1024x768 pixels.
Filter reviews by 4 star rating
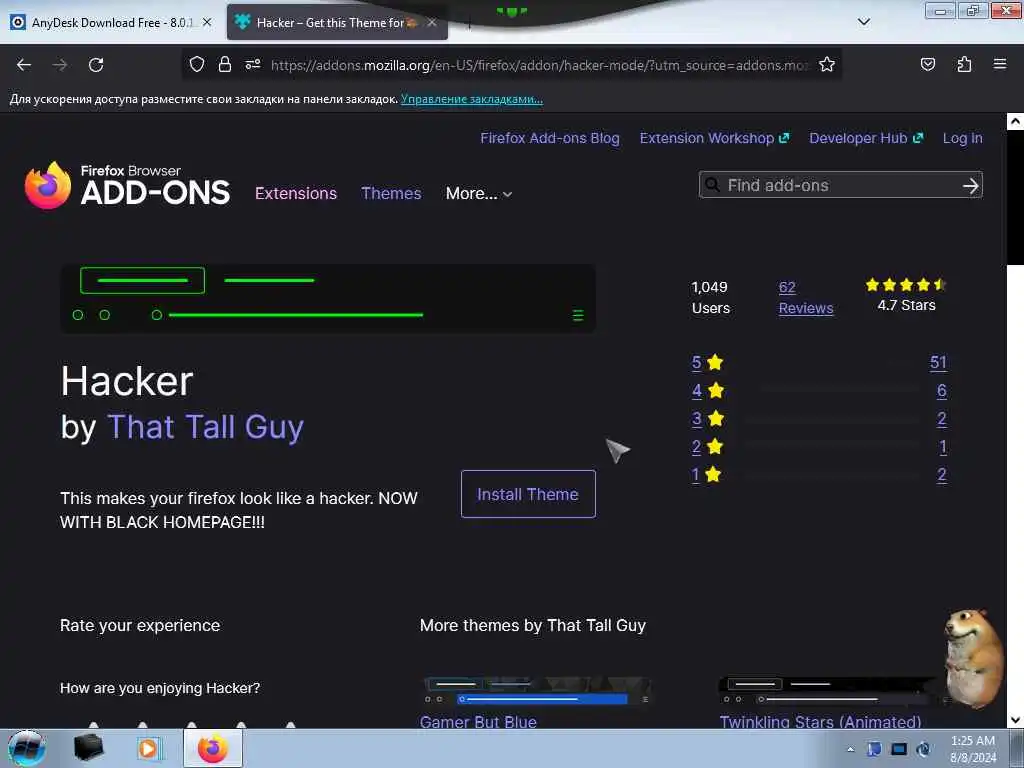[x=707, y=391]
